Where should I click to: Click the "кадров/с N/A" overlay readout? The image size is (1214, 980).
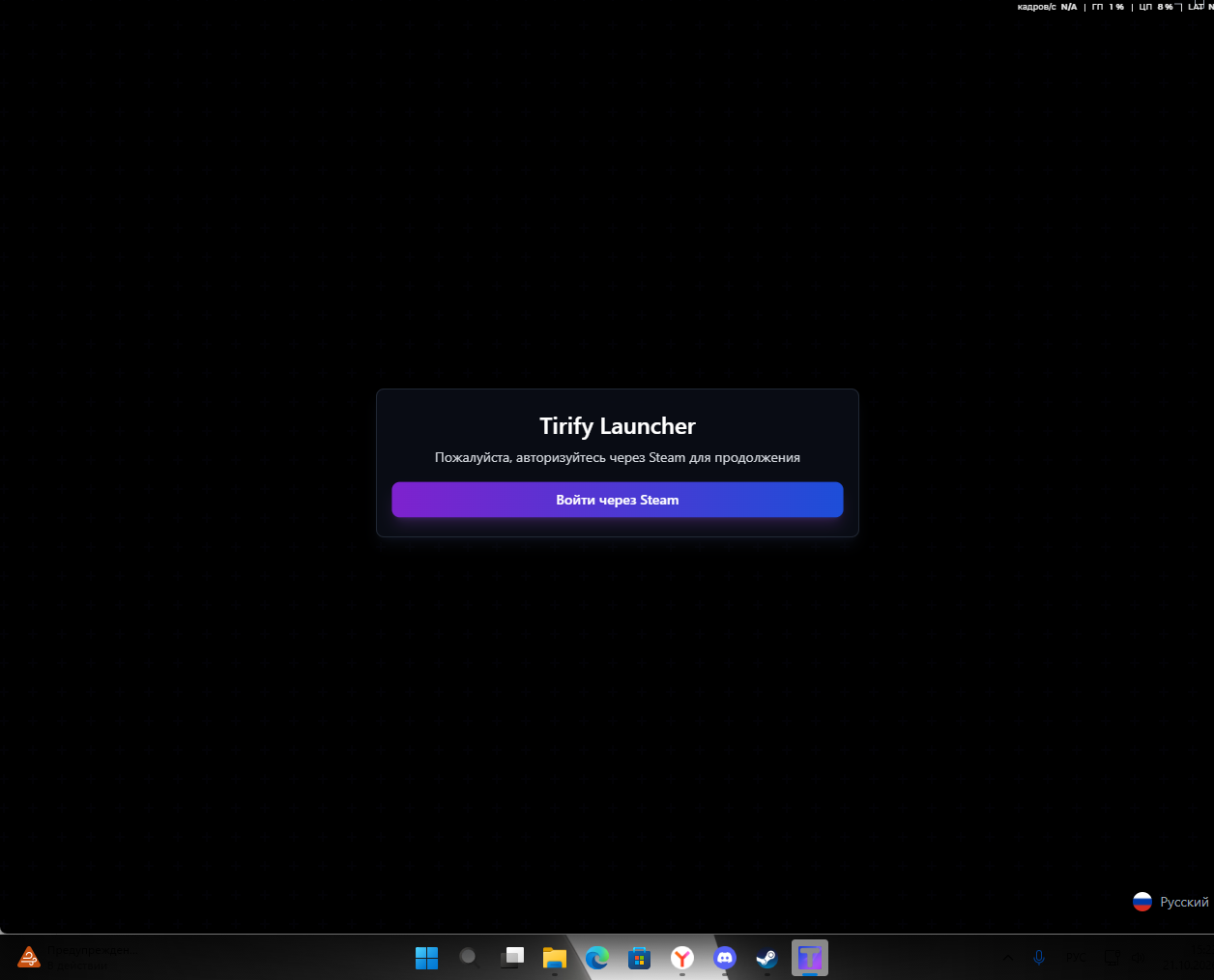(x=1047, y=7)
